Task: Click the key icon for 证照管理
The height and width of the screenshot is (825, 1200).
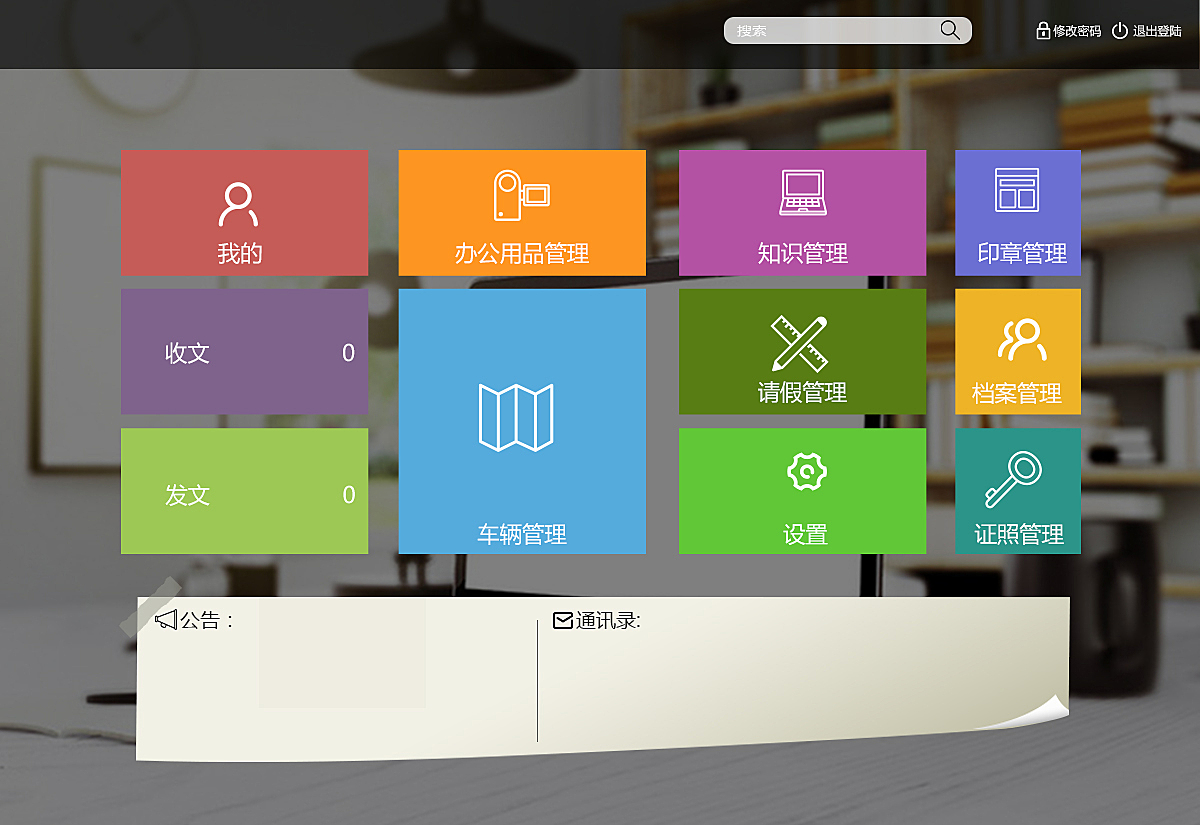Action: (x=1013, y=480)
